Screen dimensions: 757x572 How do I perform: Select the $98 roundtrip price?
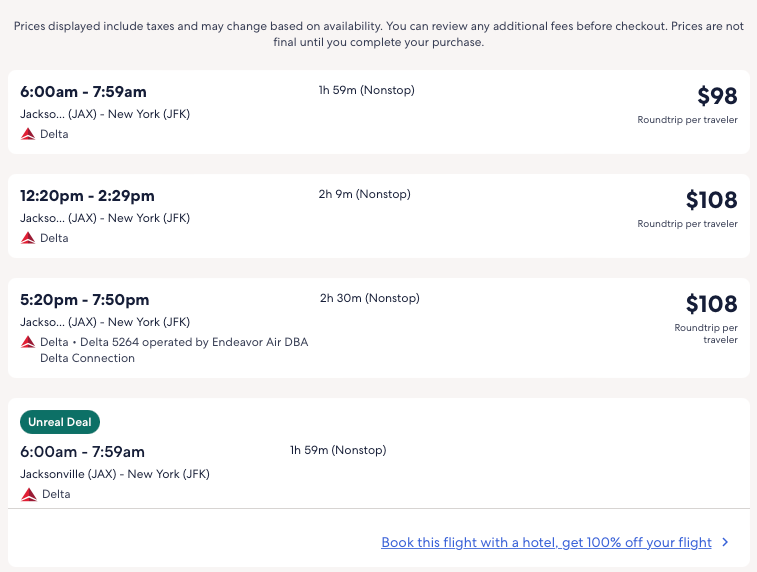[x=717, y=96]
